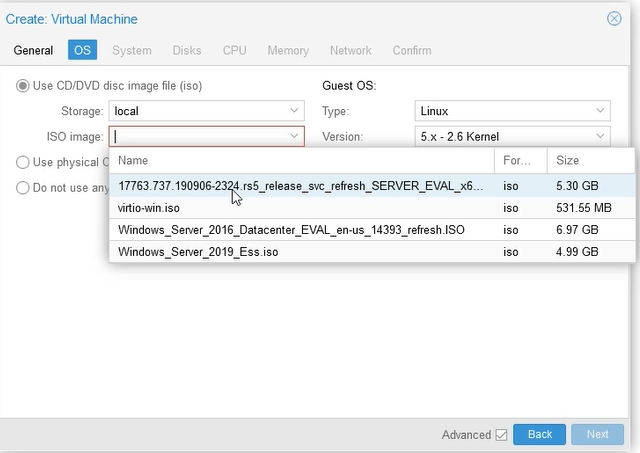Viewport: 640px width, 453px height.
Task: Collapse the ISO image dropdown arrow
Action: (294, 136)
